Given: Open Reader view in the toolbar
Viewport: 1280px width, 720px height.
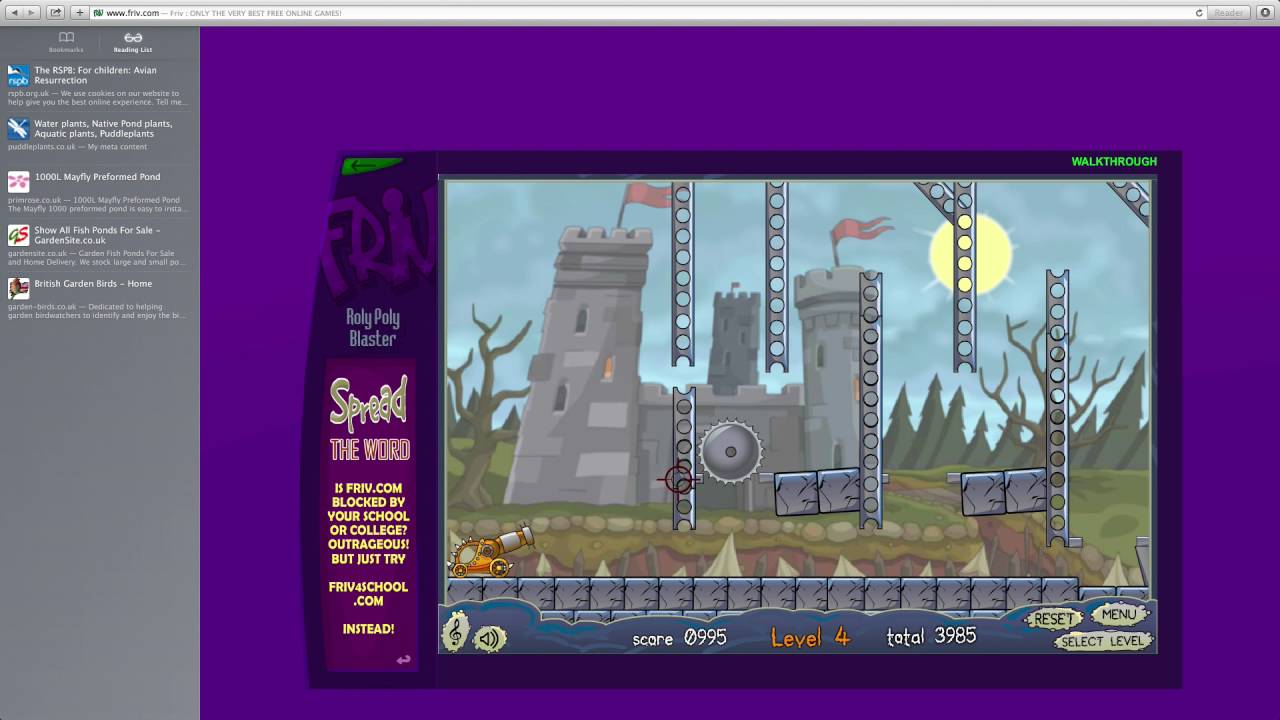Looking at the screenshot, I should (1228, 13).
